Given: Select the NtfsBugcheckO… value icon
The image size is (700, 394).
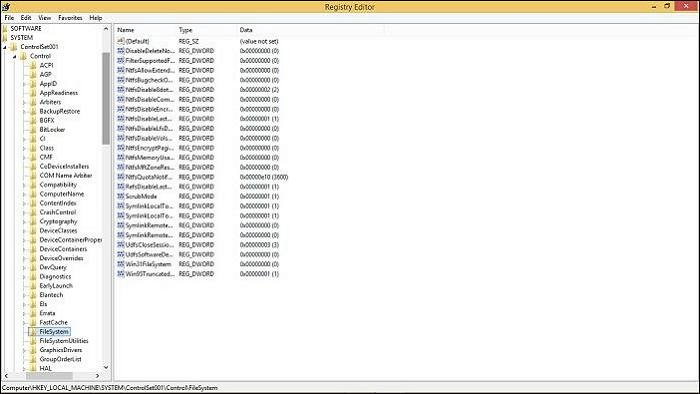Looking at the screenshot, I should [x=121, y=80].
